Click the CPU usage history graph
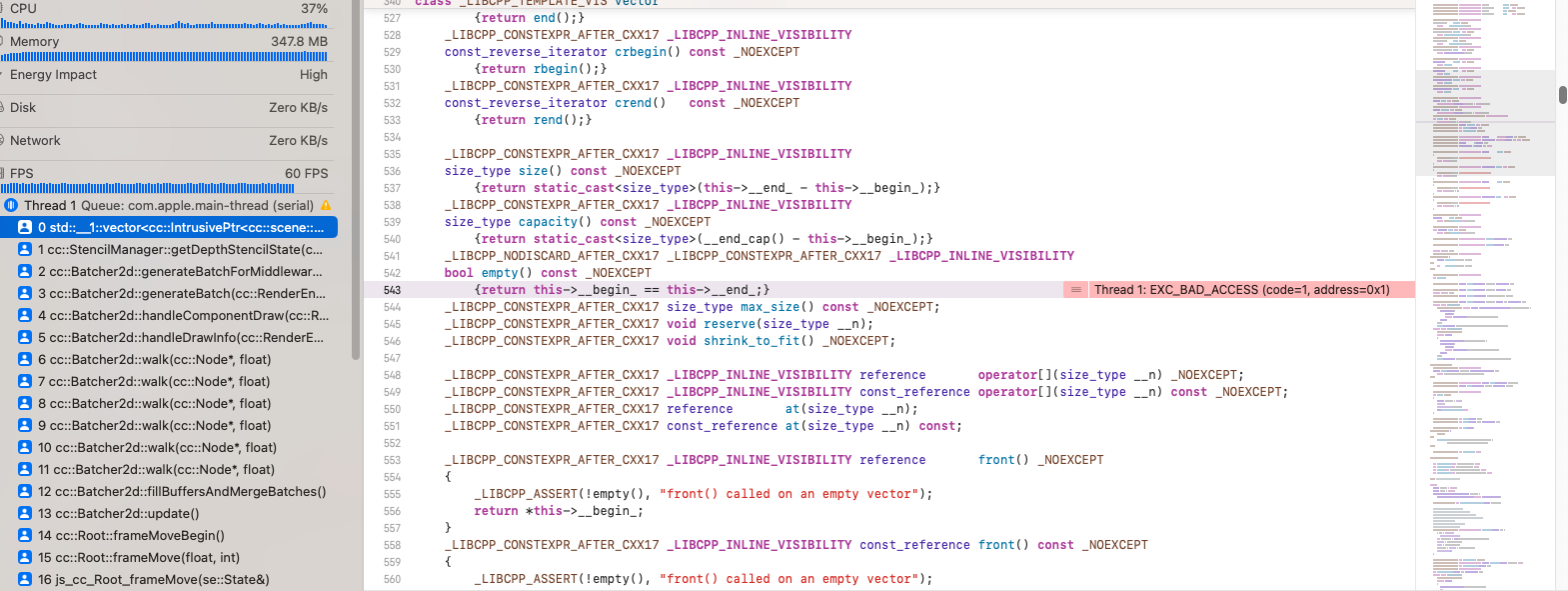 coord(164,24)
